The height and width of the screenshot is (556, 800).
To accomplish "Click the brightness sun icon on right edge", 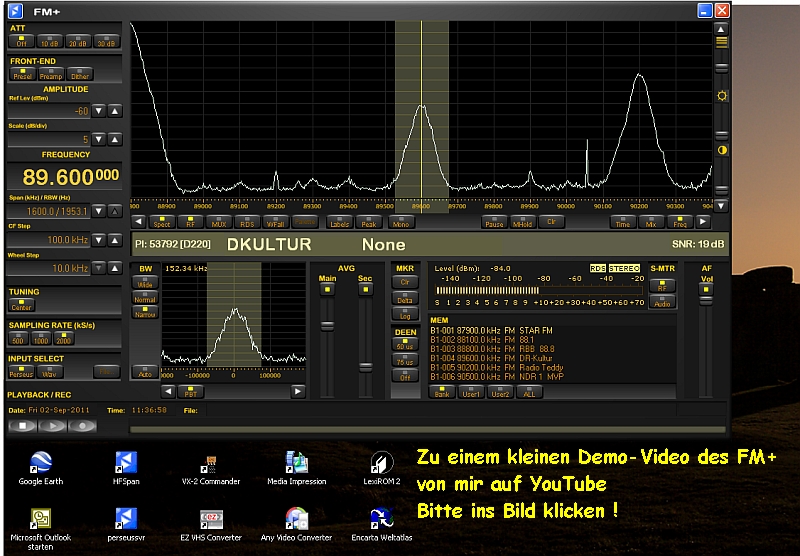I will pyautogui.click(x=721, y=96).
